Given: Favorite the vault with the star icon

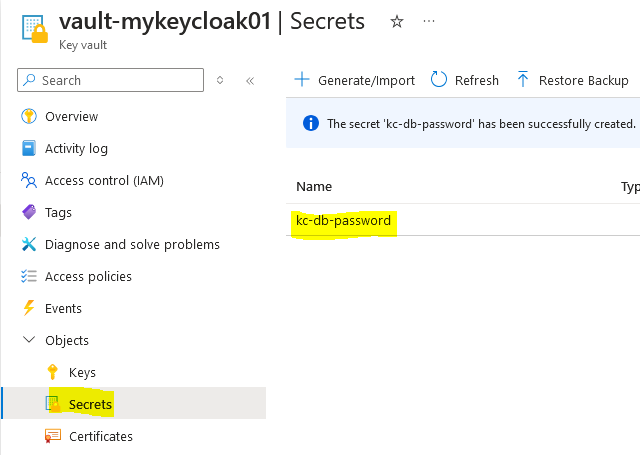Looking at the screenshot, I should coord(397,22).
